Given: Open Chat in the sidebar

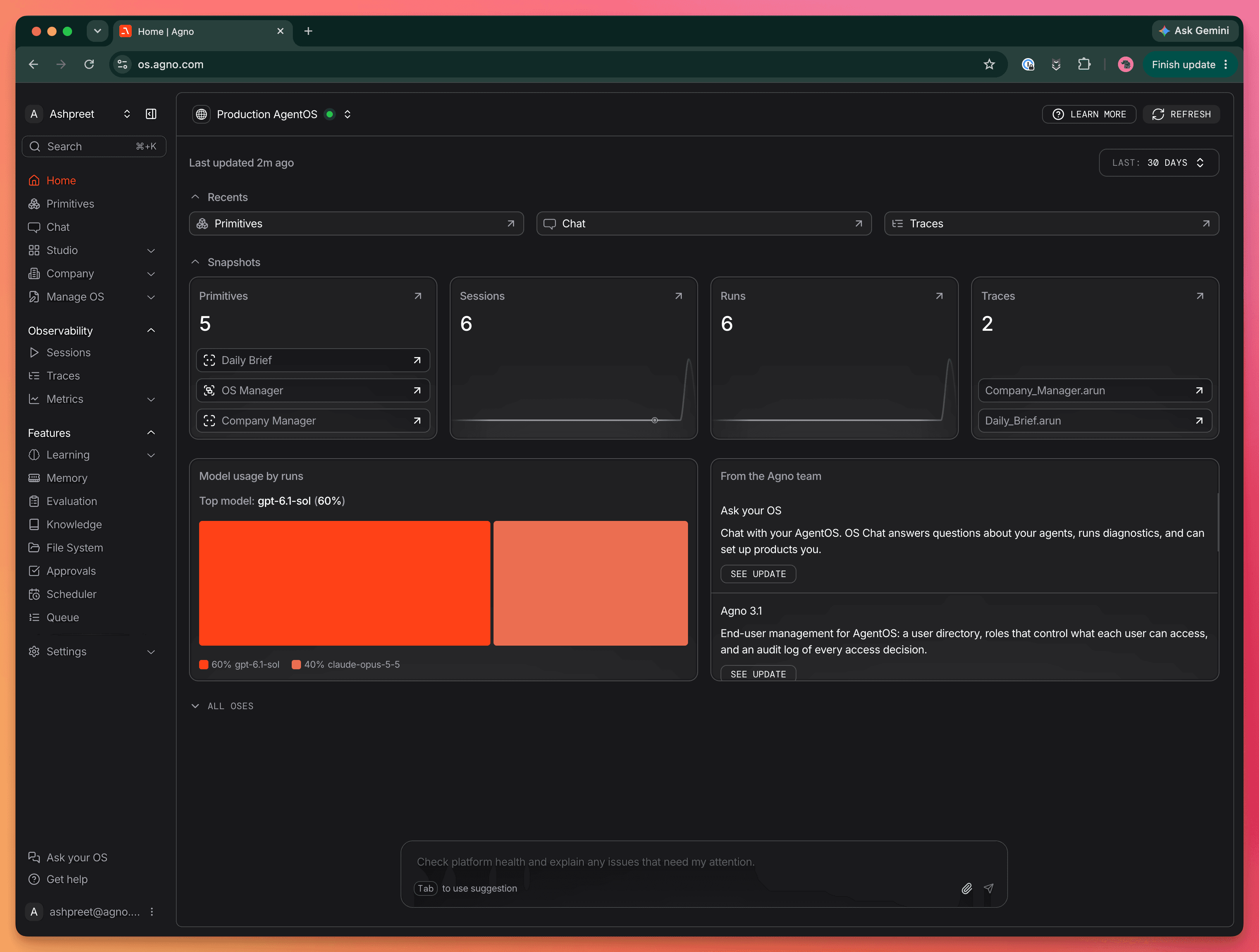Looking at the screenshot, I should coord(93,227).
